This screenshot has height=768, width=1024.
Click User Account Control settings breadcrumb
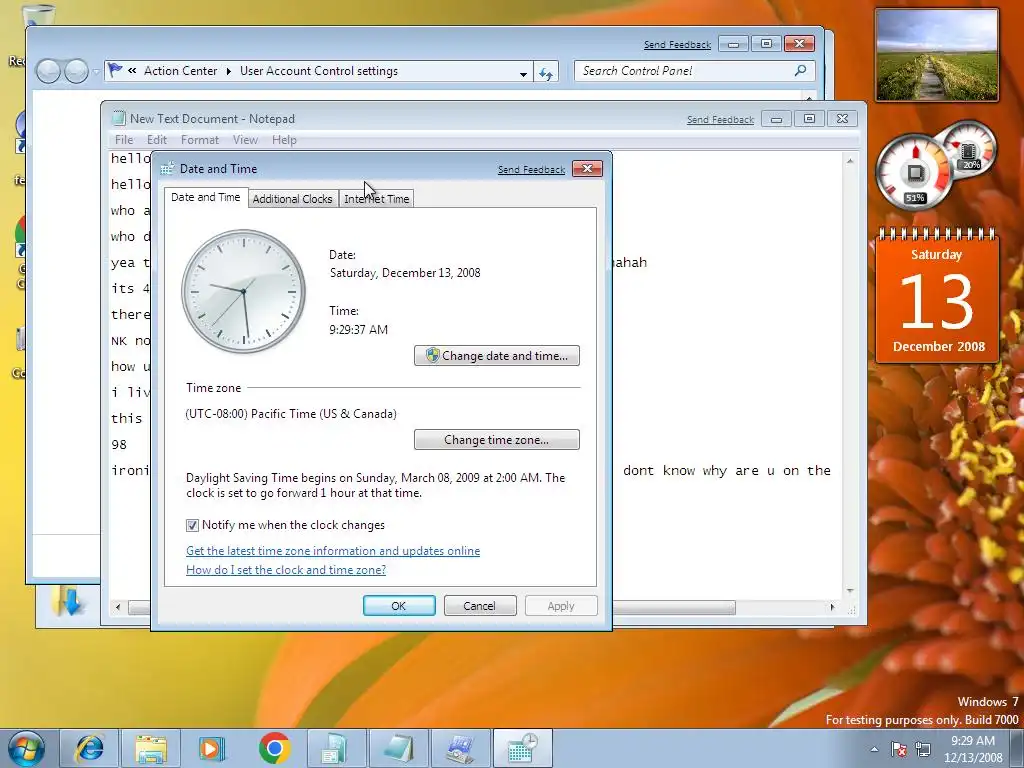coord(319,71)
